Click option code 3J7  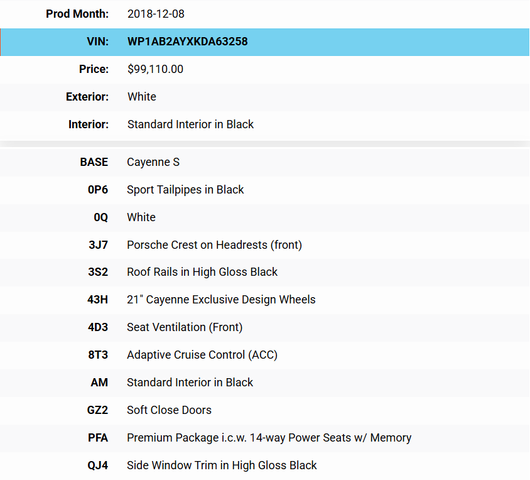[x=98, y=245]
